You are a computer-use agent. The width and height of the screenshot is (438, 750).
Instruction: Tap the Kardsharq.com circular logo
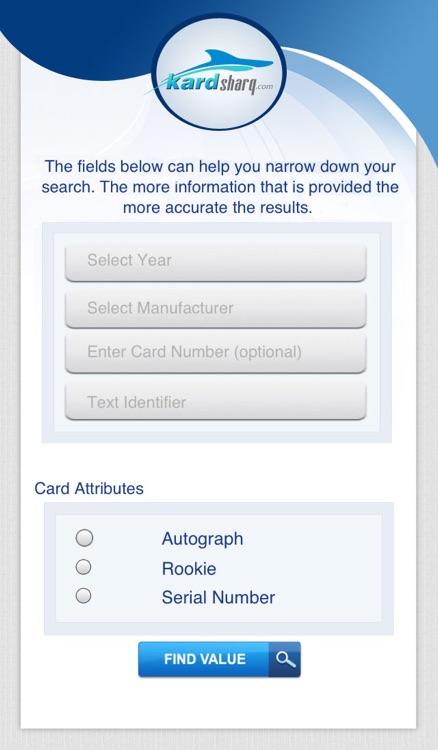[219, 73]
